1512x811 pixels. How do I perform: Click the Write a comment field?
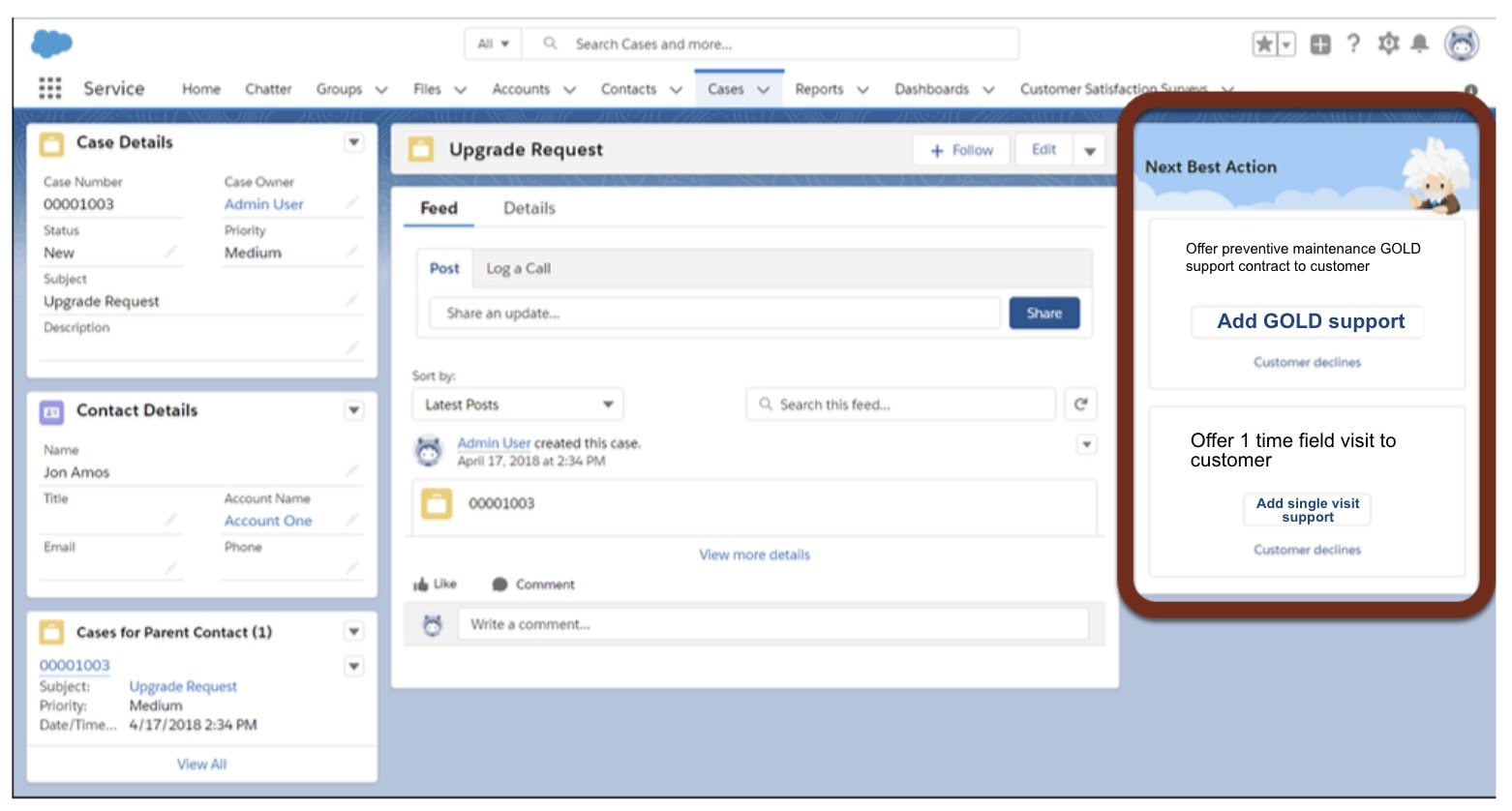click(773, 624)
